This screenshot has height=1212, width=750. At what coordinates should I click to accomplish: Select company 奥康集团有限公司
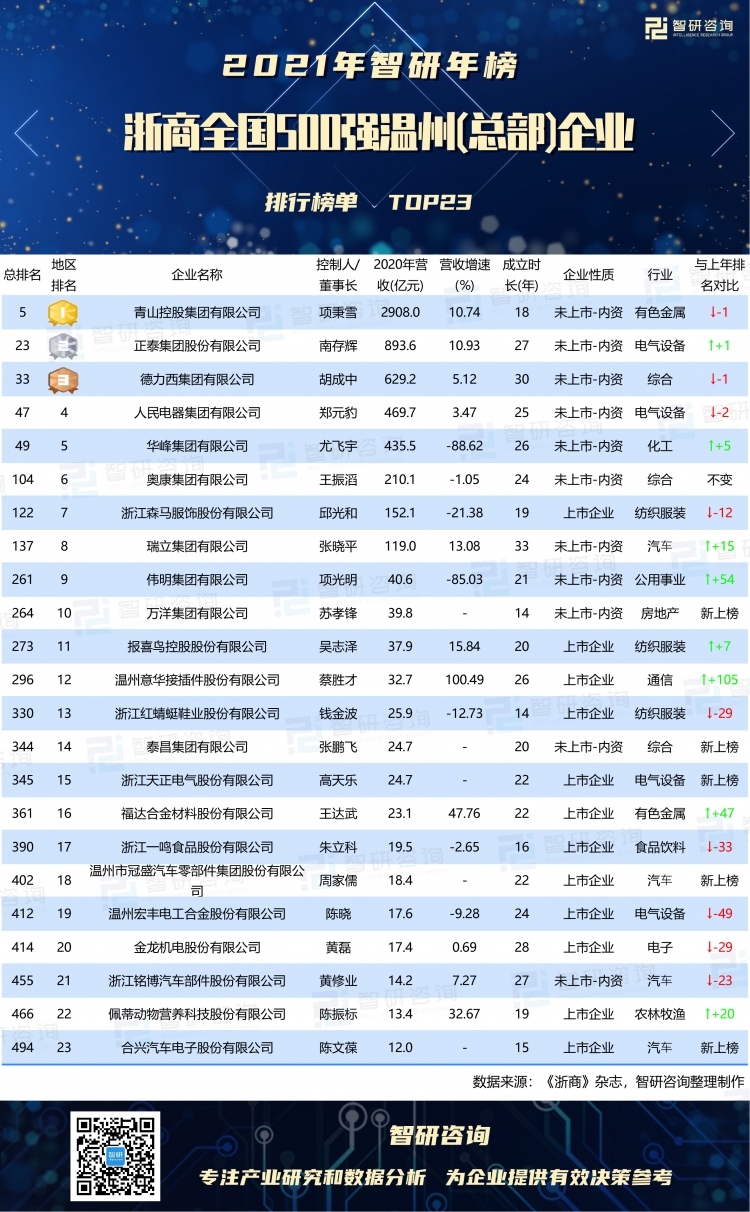click(x=197, y=480)
